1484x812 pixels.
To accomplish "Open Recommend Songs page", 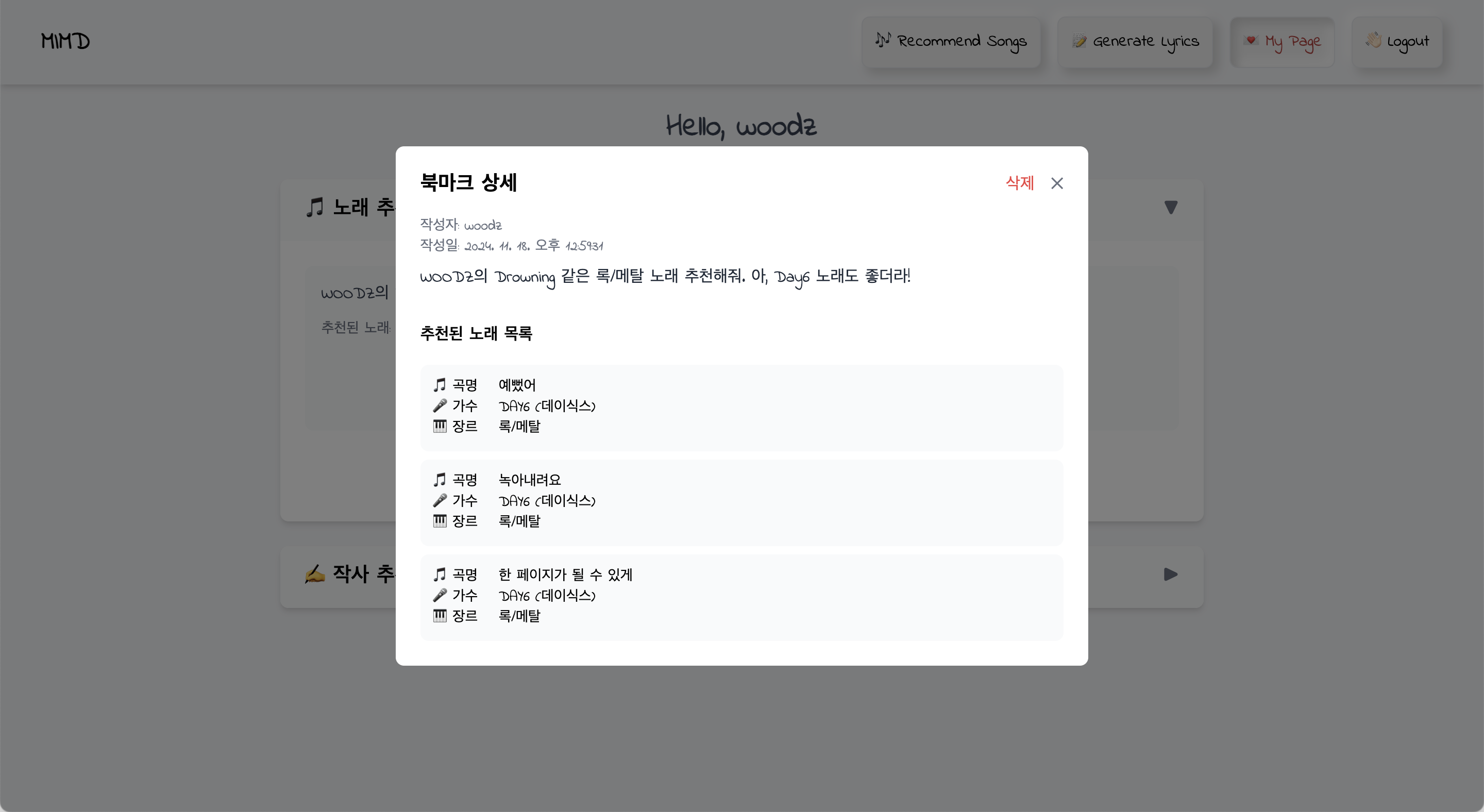I will coord(951,41).
